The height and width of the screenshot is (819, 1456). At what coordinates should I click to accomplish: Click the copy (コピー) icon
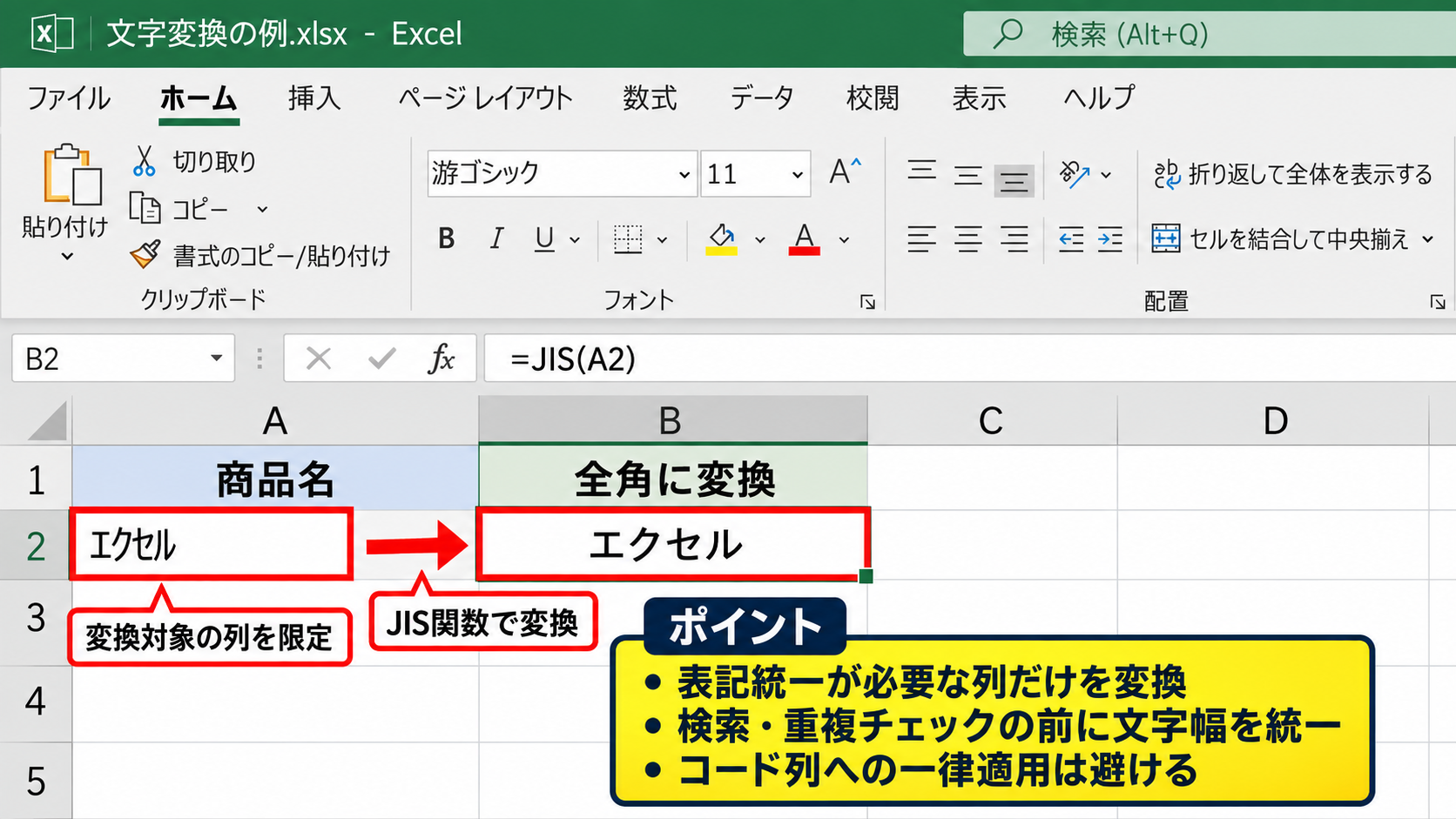(145, 208)
